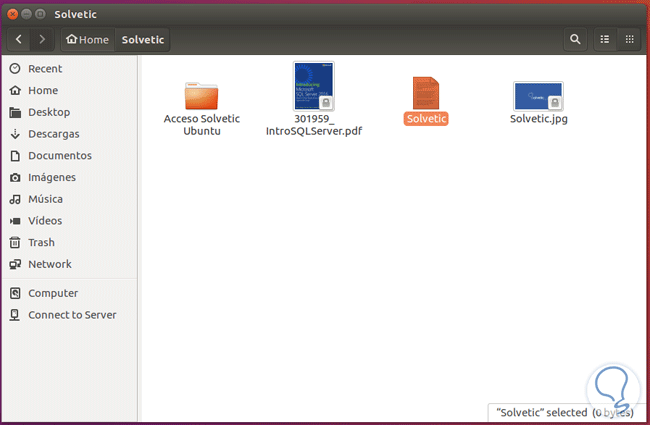Select the 301959_IntroSQLServer.pdf thumbnail
Image resolution: width=650 pixels, height=425 pixels.
click(x=314, y=86)
